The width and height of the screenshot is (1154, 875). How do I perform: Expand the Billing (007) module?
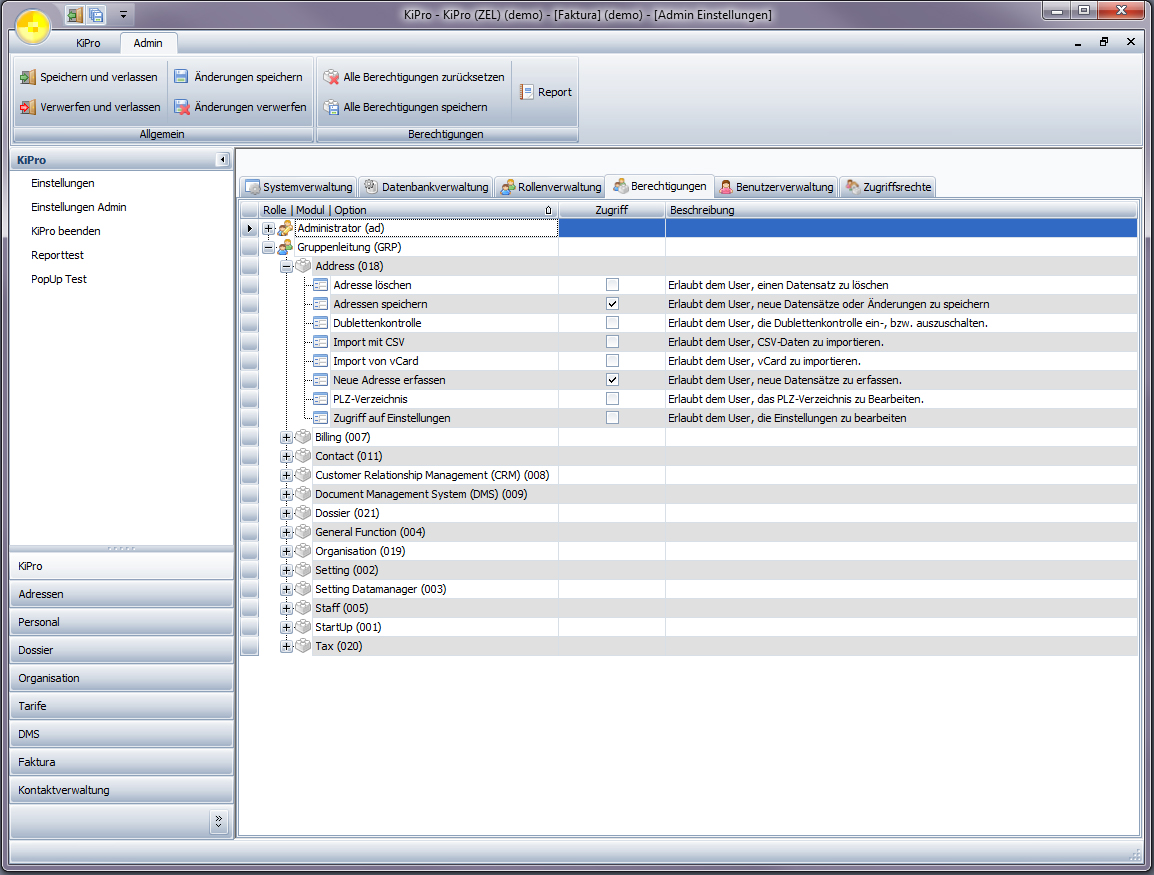click(286, 438)
